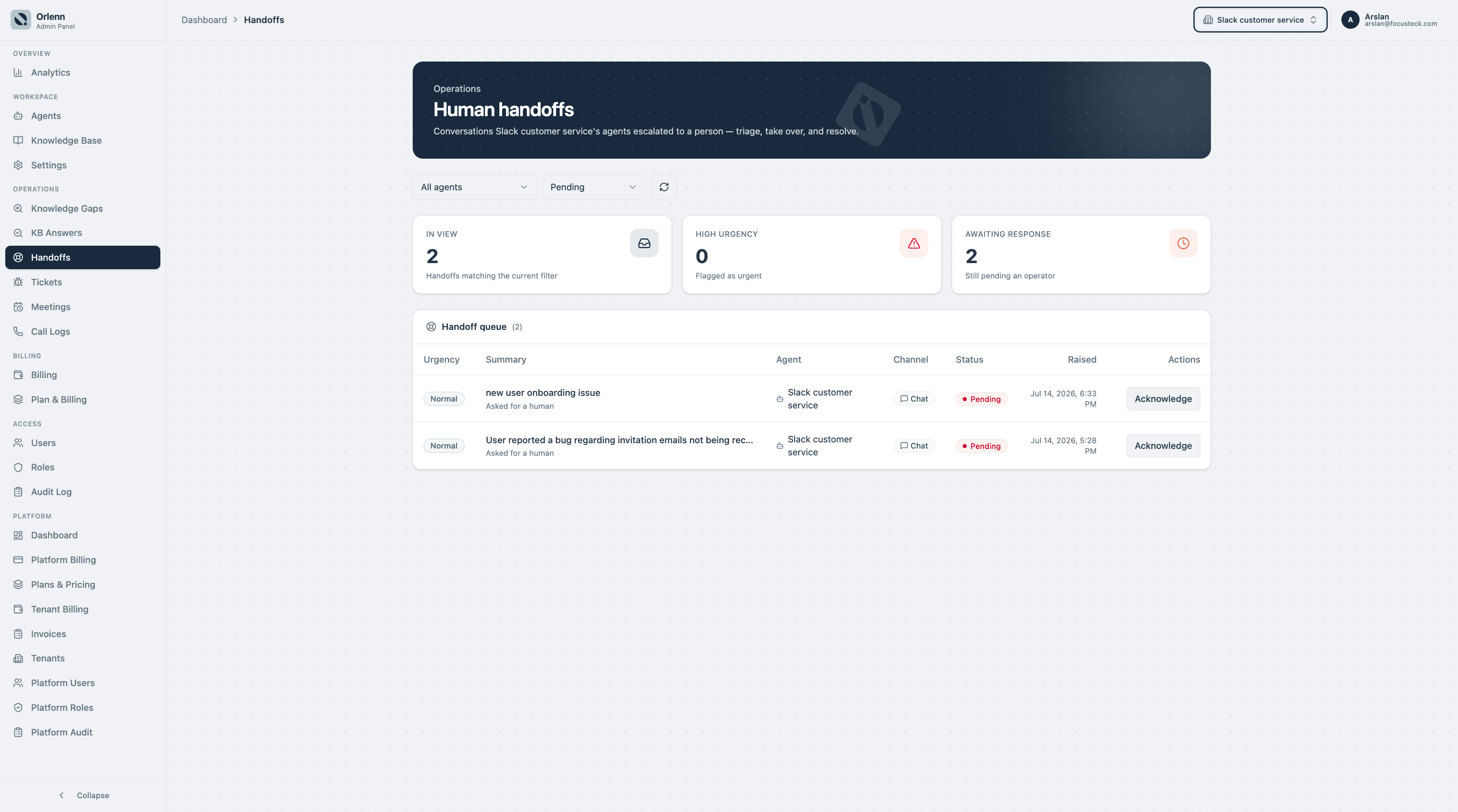Click Platform Users people icon
Screen dimensions: 1458x812
18,683
